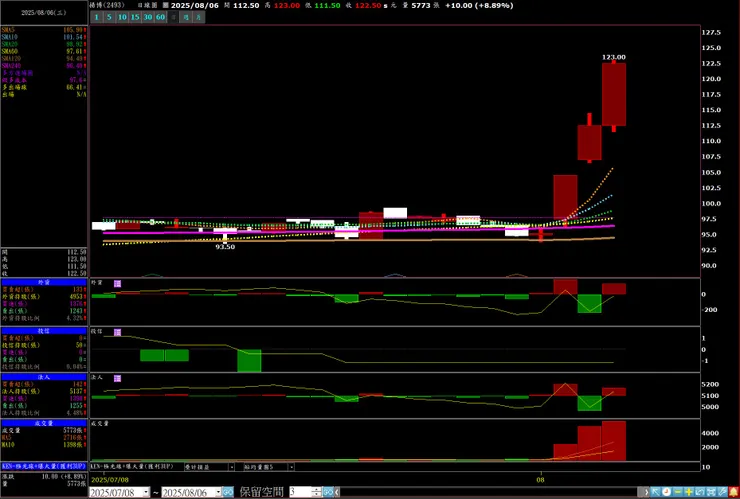The image size is (740, 499).
Task: Select the monthly (月) period button
Action: tap(199, 17)
